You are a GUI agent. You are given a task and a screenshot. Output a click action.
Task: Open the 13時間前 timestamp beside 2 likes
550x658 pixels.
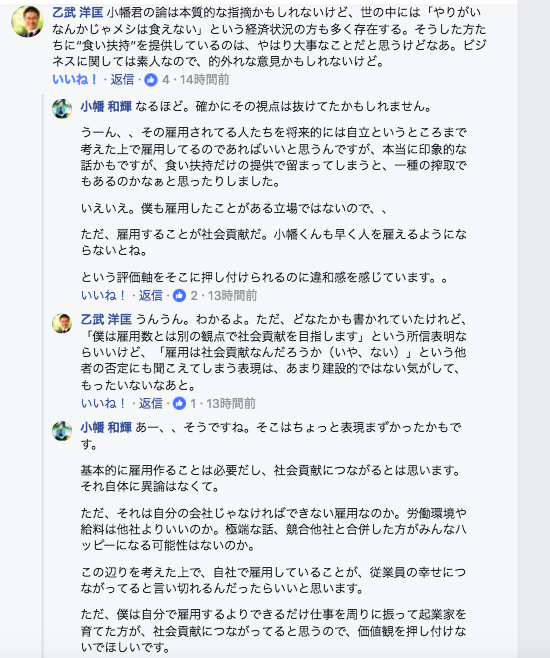[232, 295]
